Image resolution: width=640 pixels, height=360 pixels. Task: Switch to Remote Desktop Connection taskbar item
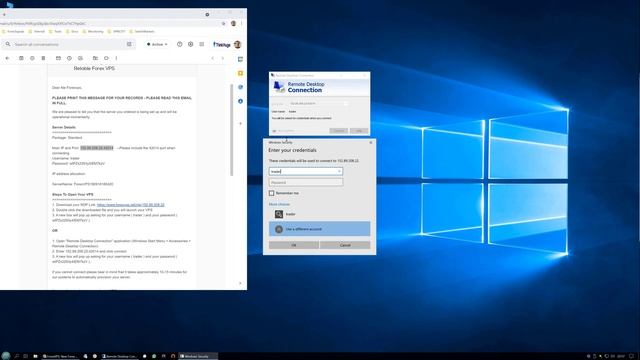click(119, 356)
